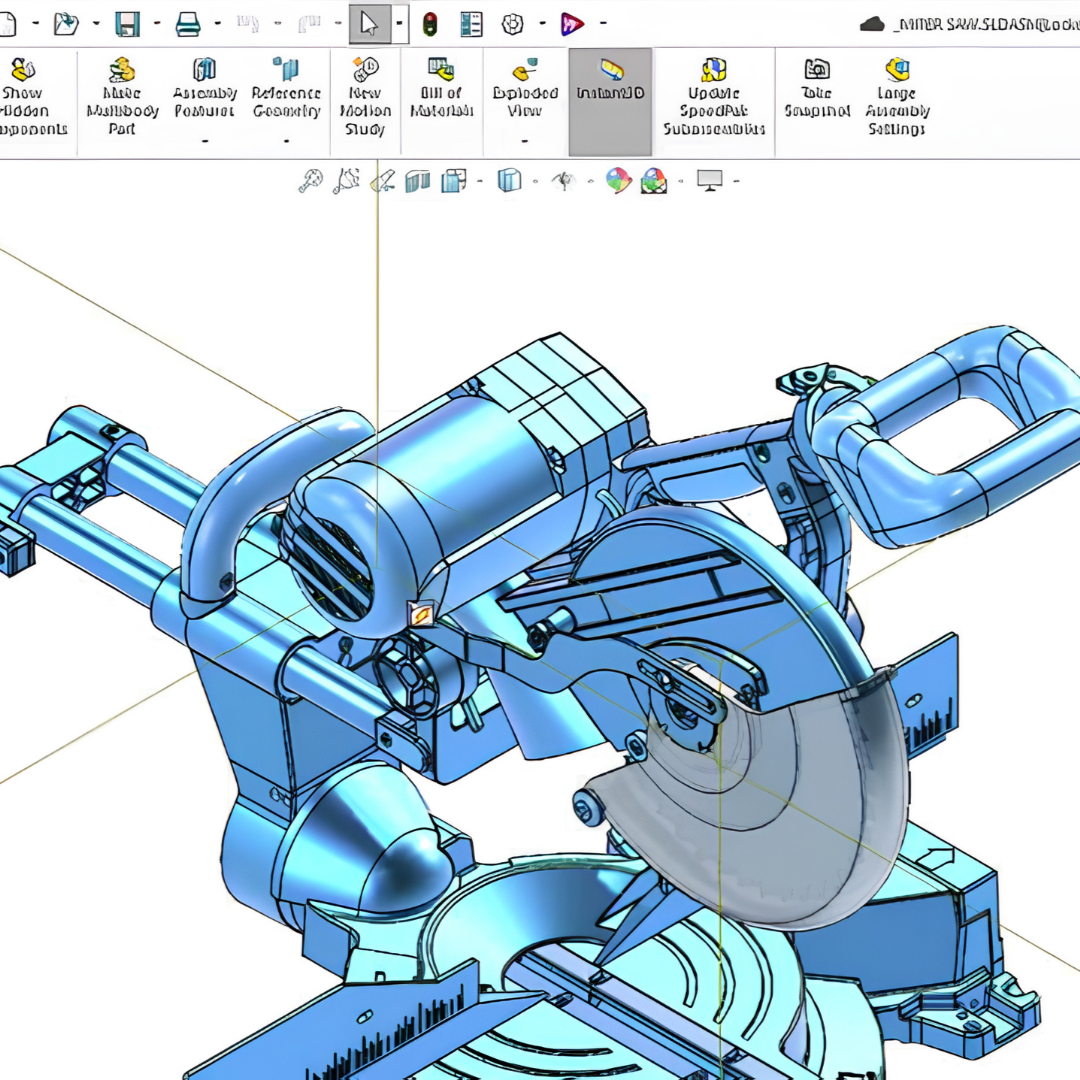Image resolution: width=1080 pixels, height=1080 pixels.
Task: Expand the Save dropdown arrow
Action: click(x=157, y=24)
